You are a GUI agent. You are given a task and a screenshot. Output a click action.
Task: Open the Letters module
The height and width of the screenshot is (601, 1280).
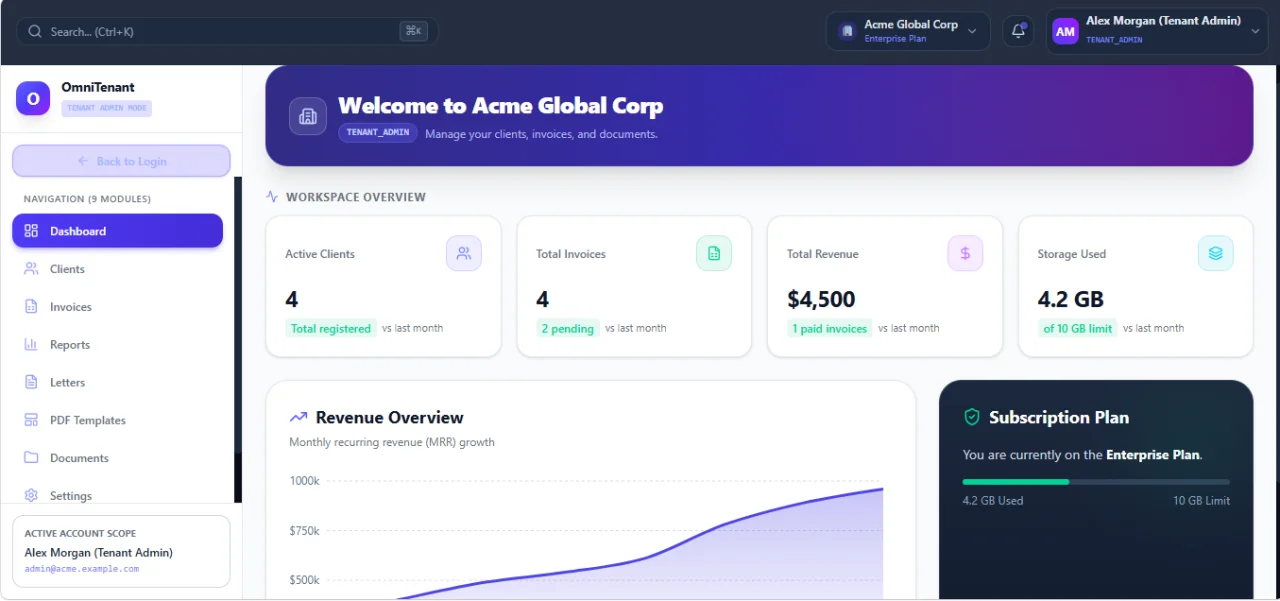click(117, 383)
